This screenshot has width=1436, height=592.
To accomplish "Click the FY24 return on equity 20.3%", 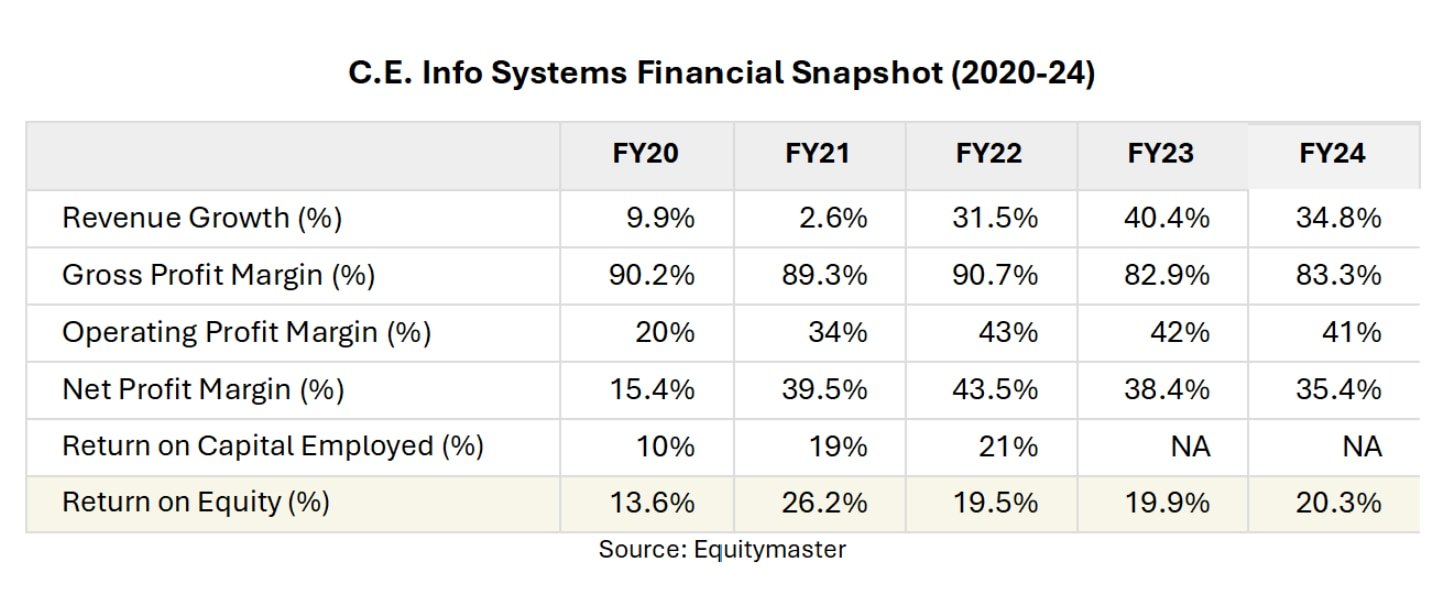I will [x=1339, y=502].
